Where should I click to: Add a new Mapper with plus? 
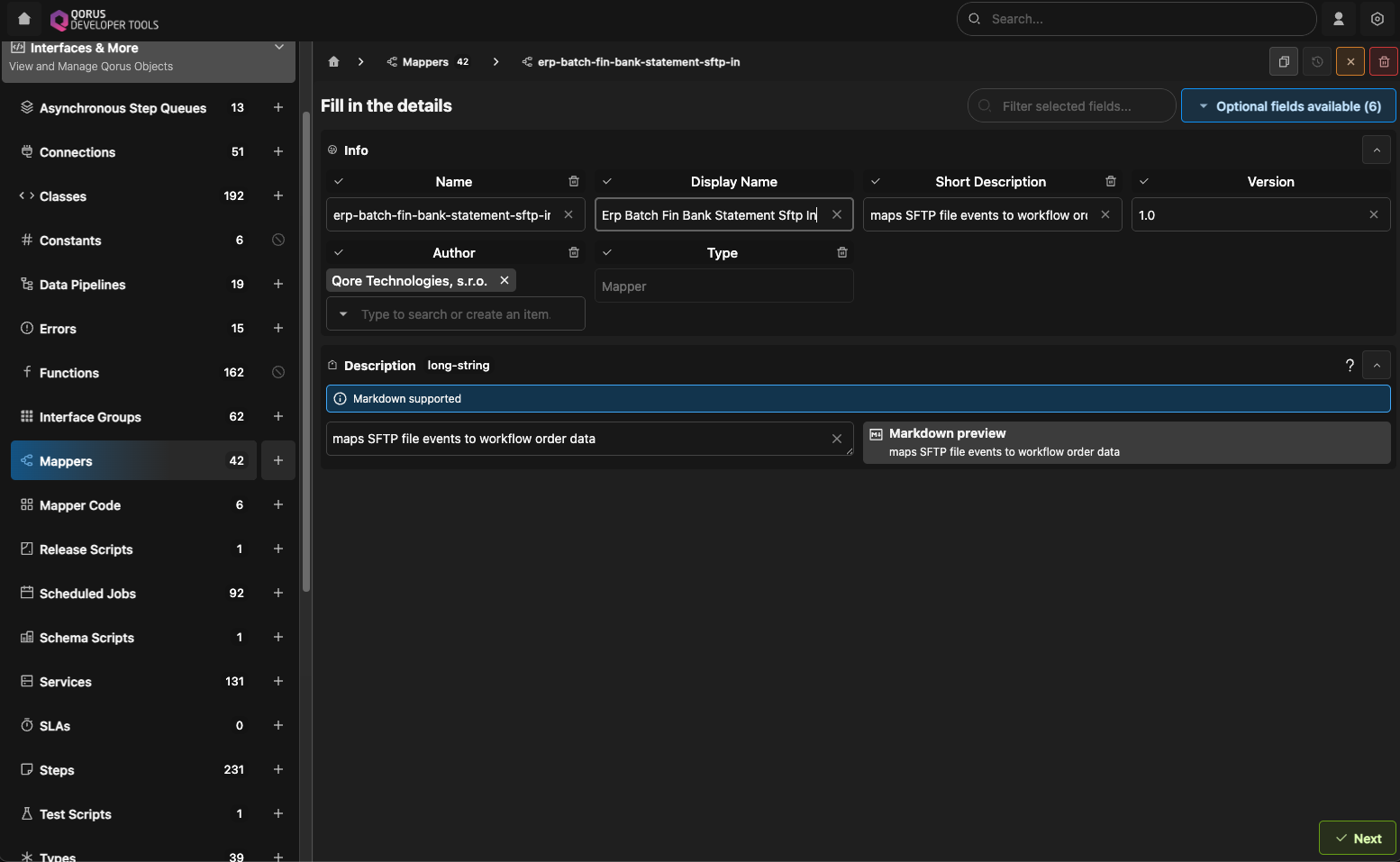[x=278, y=460]
